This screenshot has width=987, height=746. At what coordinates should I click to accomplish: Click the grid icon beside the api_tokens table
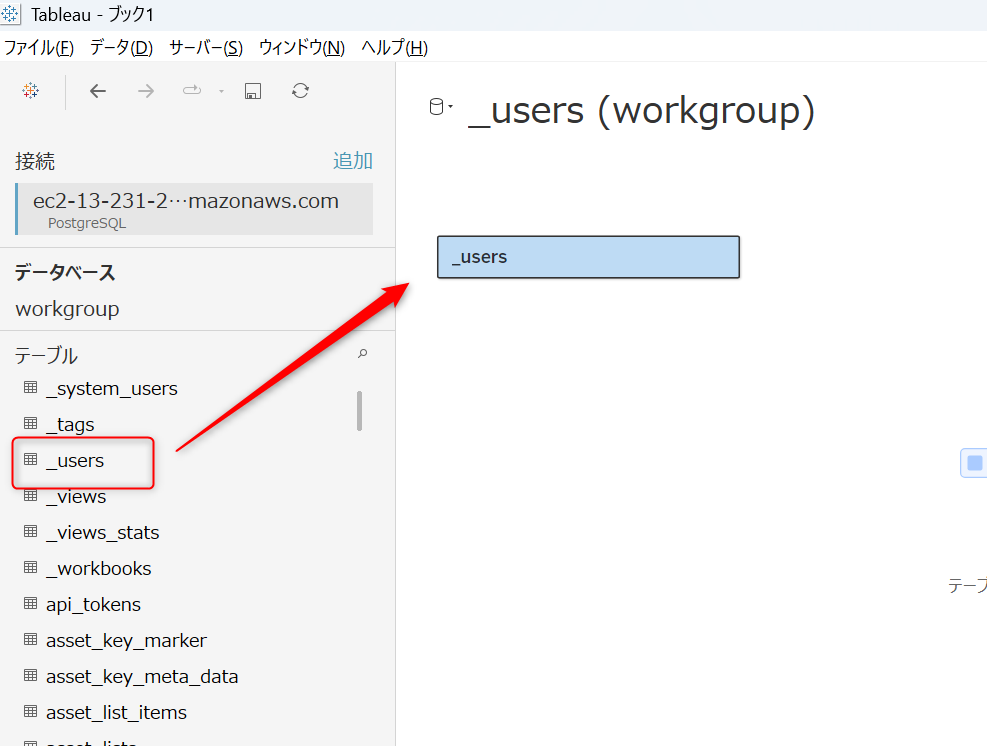(x=29, y=604)
